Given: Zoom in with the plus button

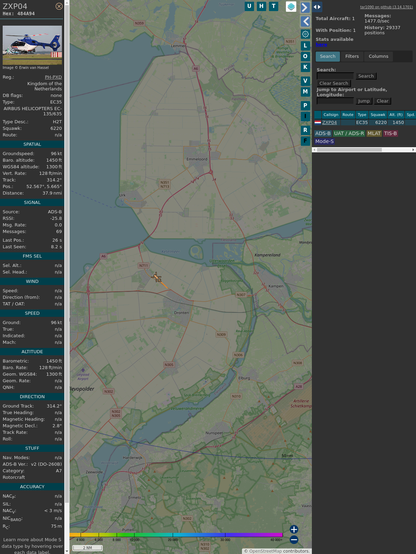Looking at the screenshot, I should click(x=294, y=529).
